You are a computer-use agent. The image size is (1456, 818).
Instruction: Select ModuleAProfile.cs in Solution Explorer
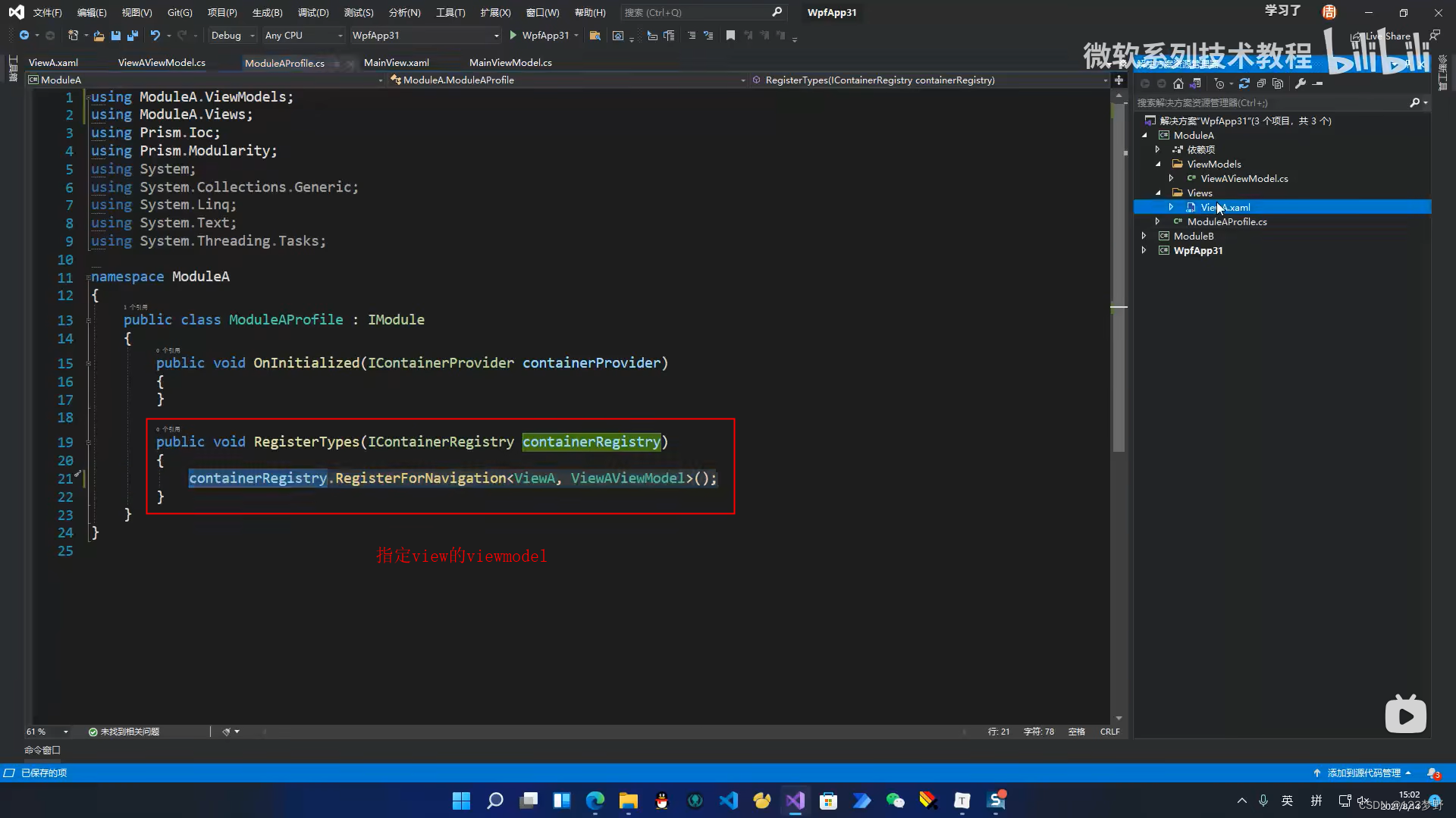[1226, 221]
